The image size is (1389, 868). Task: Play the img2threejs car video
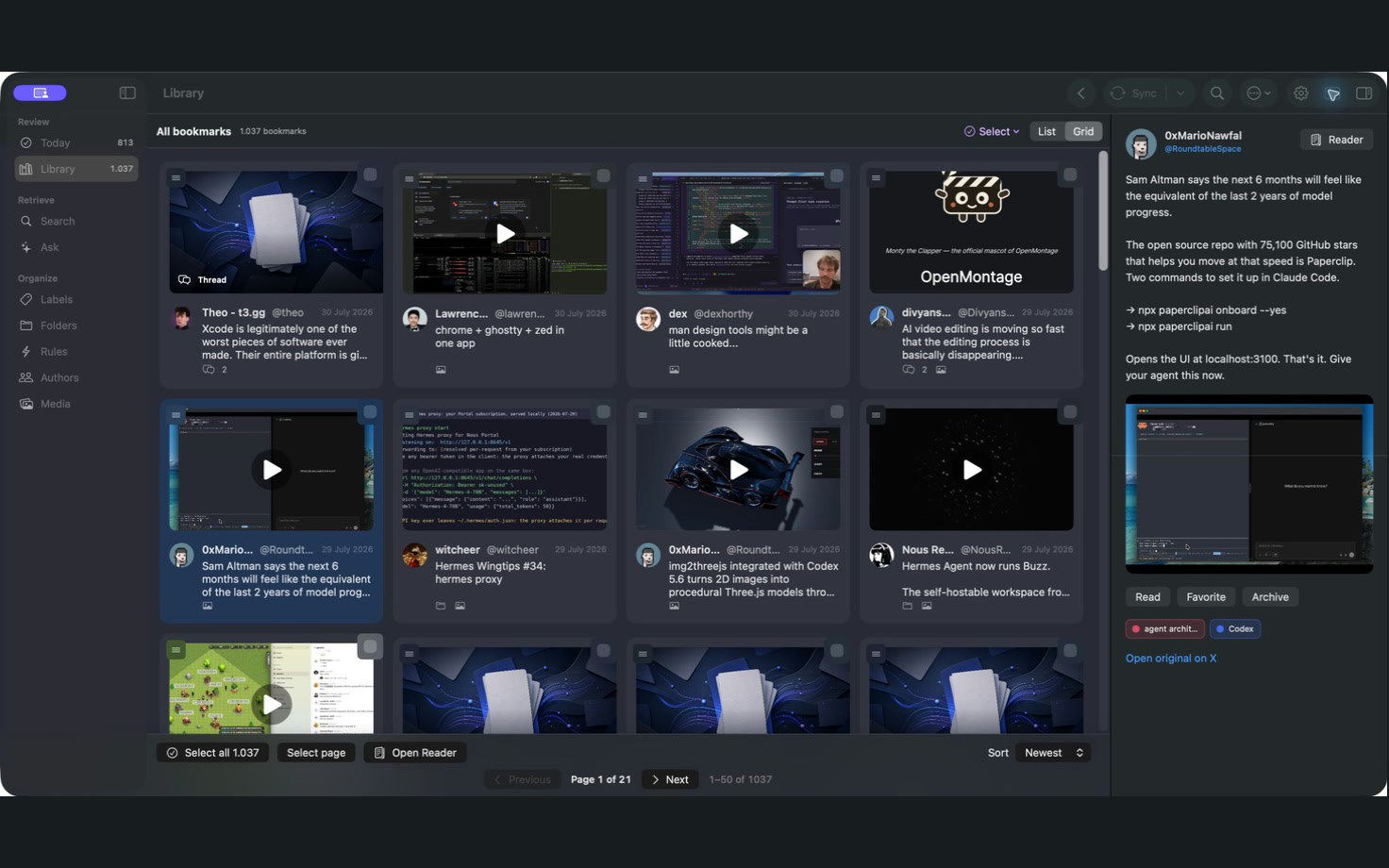(x=738, y=469)
